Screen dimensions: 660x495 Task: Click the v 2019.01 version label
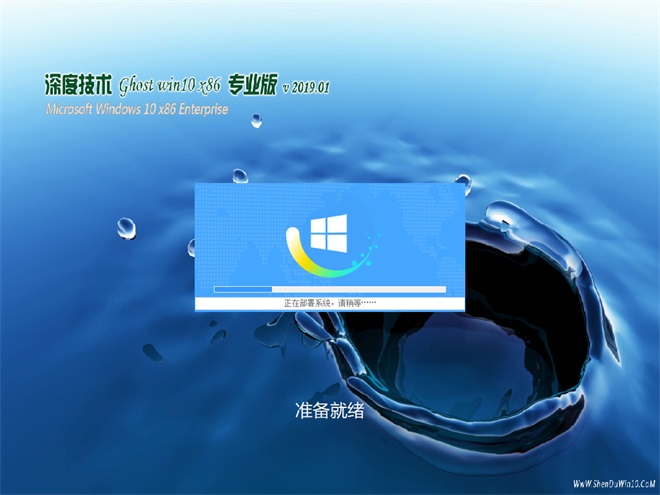tap(306, 87)
